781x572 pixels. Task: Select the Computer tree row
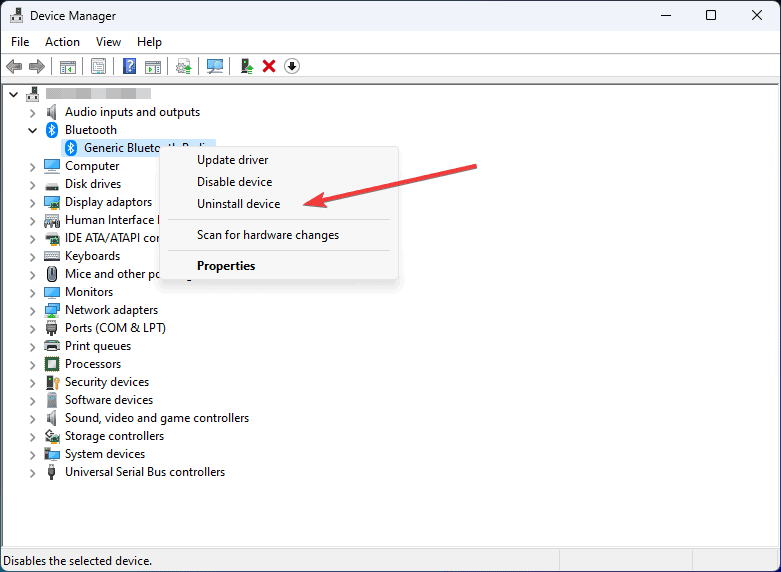[x=92, y=166]
